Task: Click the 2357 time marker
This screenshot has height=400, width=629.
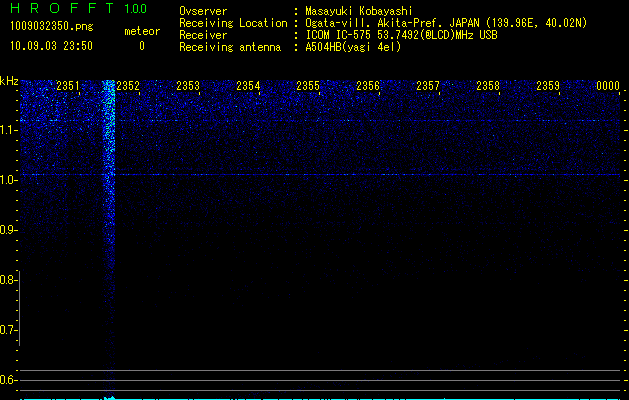Action: click(428, 86)
